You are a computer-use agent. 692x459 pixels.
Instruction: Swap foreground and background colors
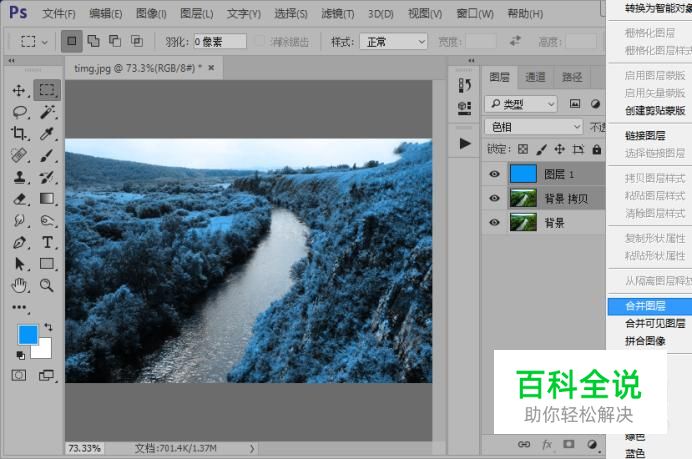[48, 327]
